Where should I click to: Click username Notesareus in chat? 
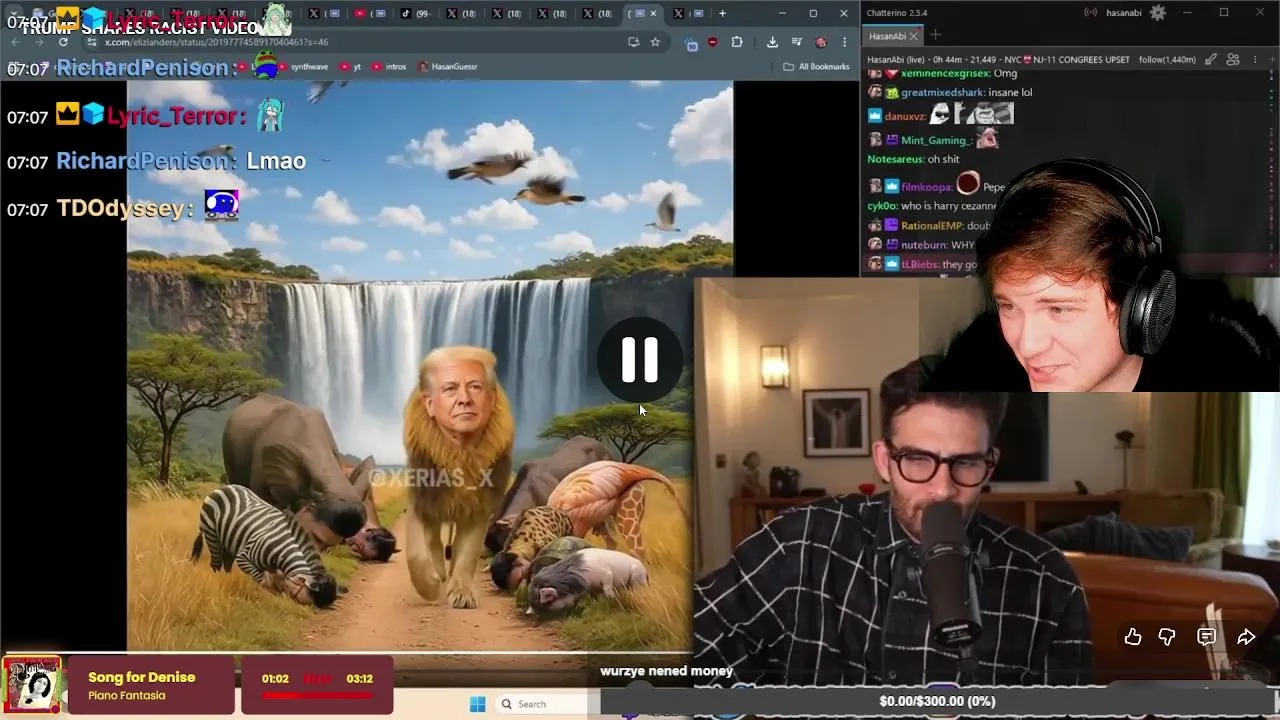click(895, 159)
